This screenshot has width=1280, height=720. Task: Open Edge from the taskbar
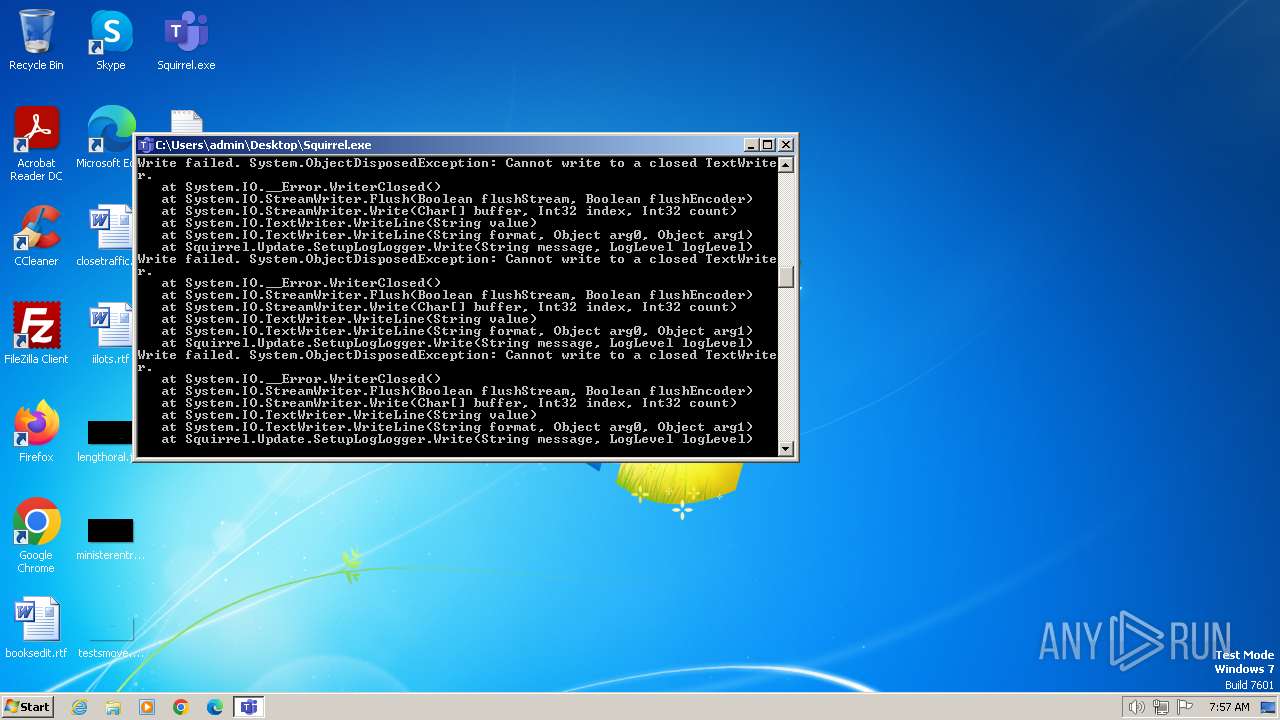coord(215,707)
